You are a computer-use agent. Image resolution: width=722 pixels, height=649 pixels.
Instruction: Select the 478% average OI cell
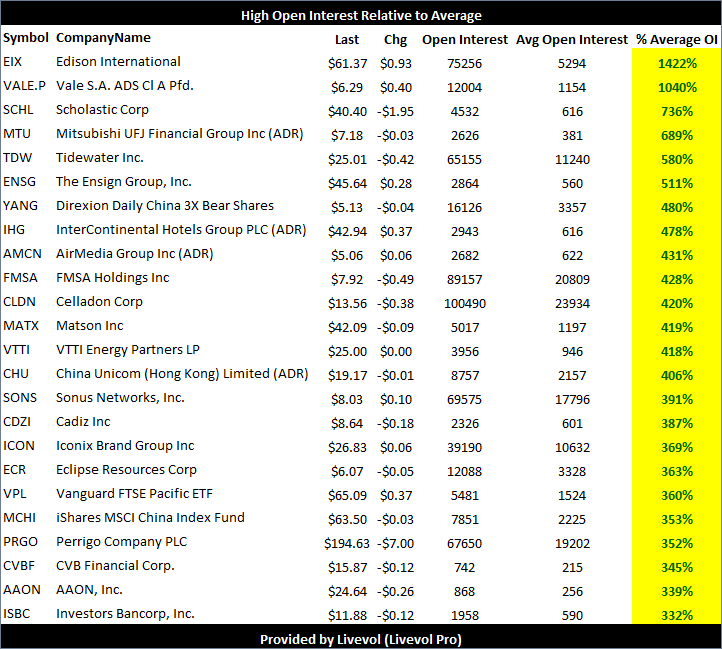pos(677,231)
